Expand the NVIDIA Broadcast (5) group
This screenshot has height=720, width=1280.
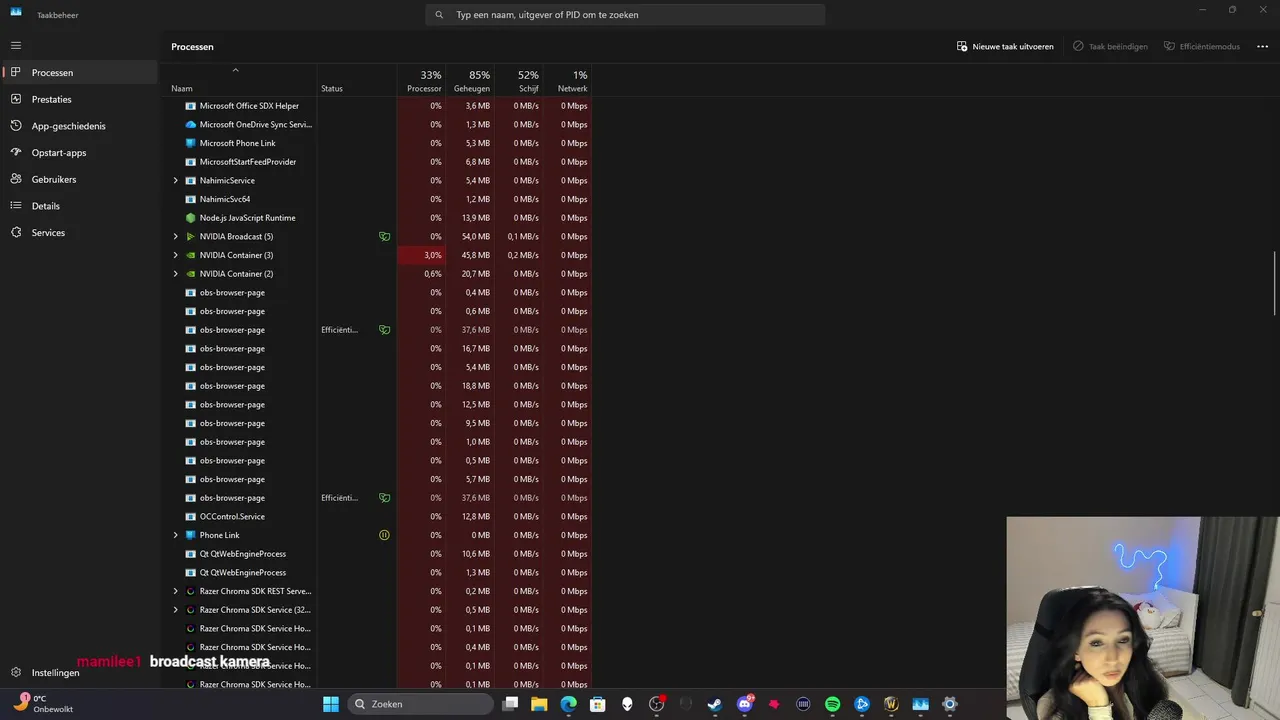(x=176, y=237)
